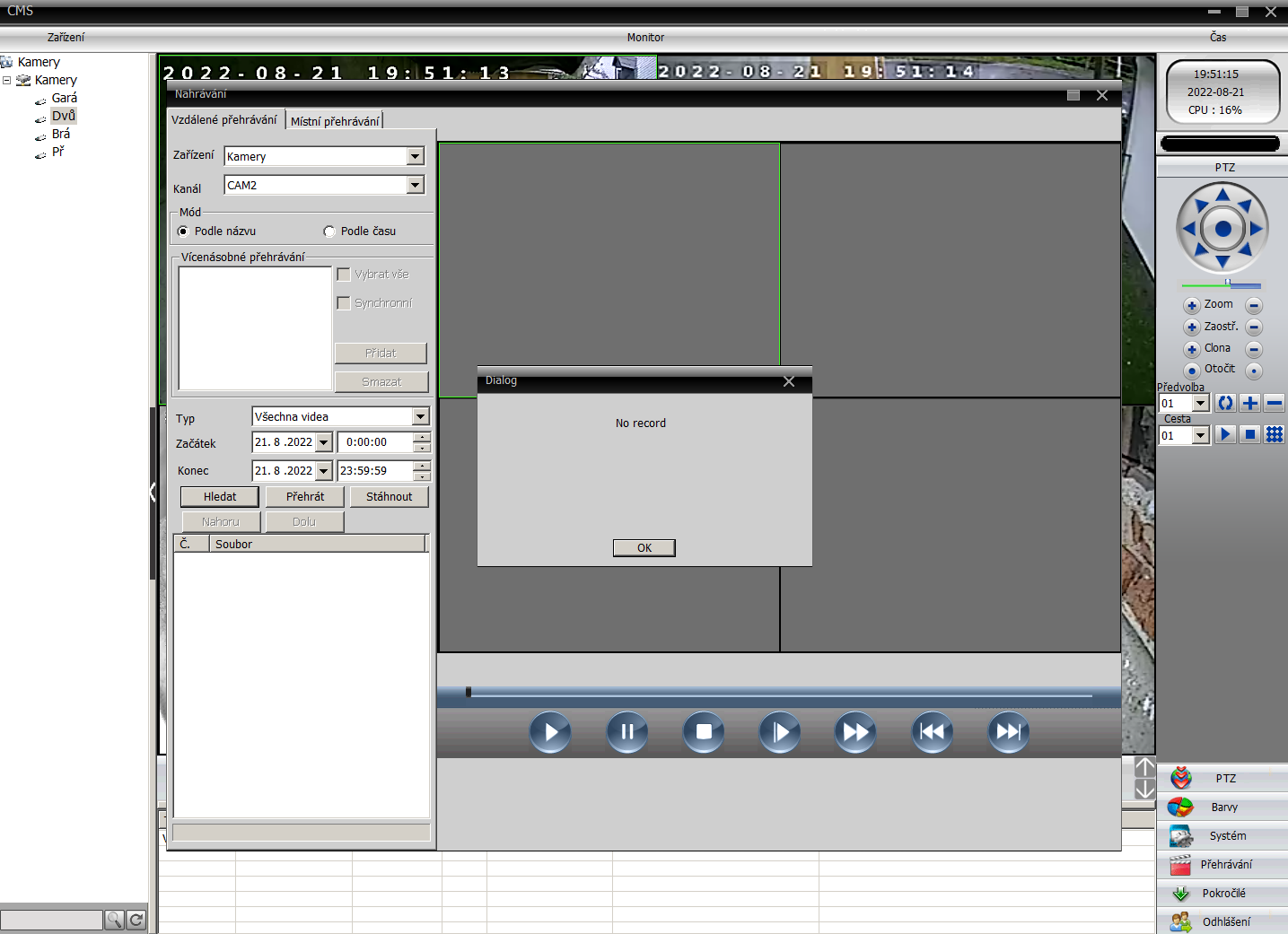Switch to the Vzdálené přehrávání tab
1288x934 pixels.
[224, 119]
